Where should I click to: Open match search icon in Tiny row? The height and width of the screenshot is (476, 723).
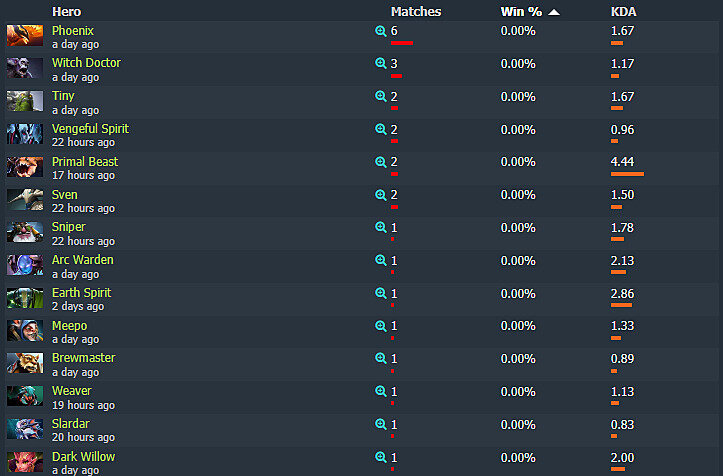click(380, 96)
